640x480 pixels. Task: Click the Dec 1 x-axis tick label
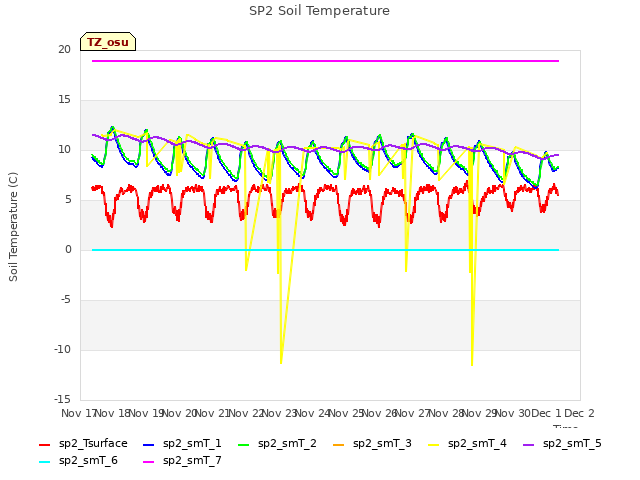547,413
